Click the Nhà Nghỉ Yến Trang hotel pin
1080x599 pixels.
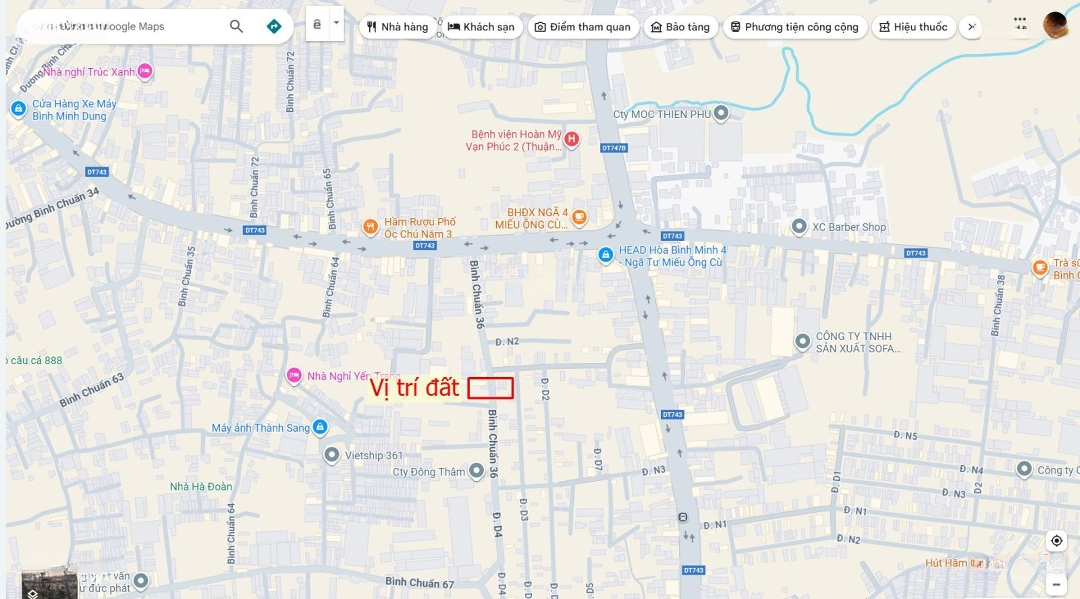[293, 376]
